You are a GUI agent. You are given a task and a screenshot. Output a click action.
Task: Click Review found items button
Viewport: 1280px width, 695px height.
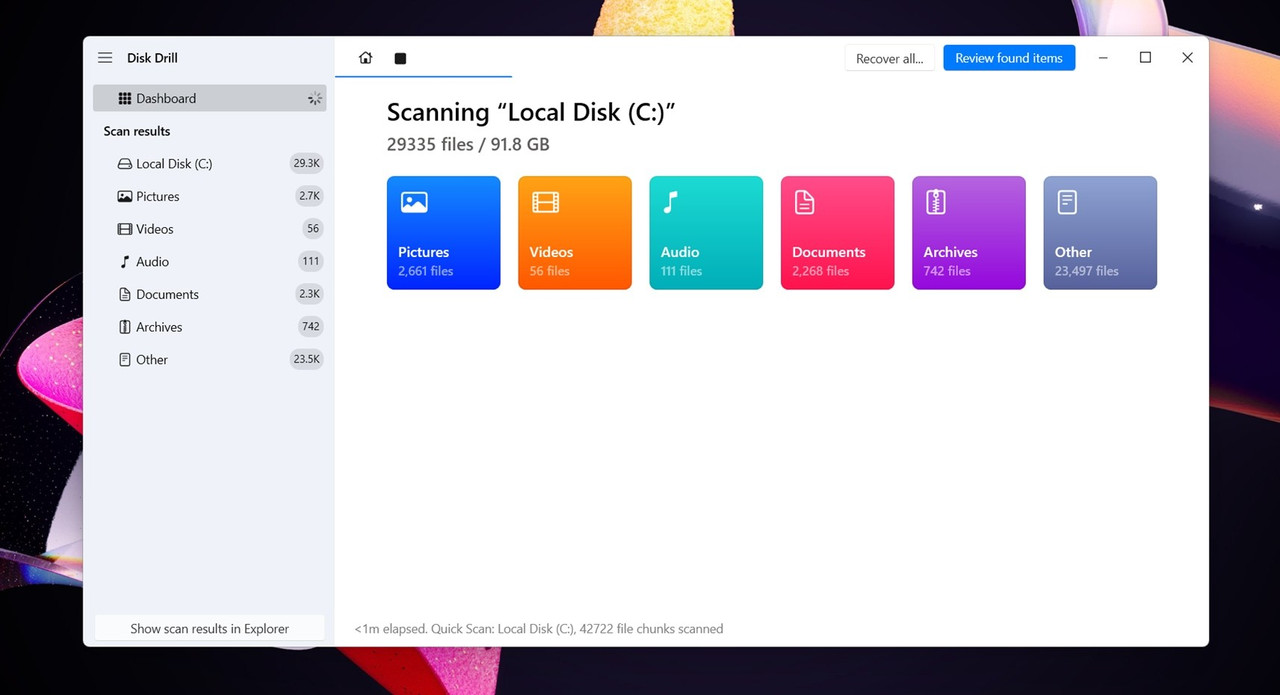(x=1009, y=58)
